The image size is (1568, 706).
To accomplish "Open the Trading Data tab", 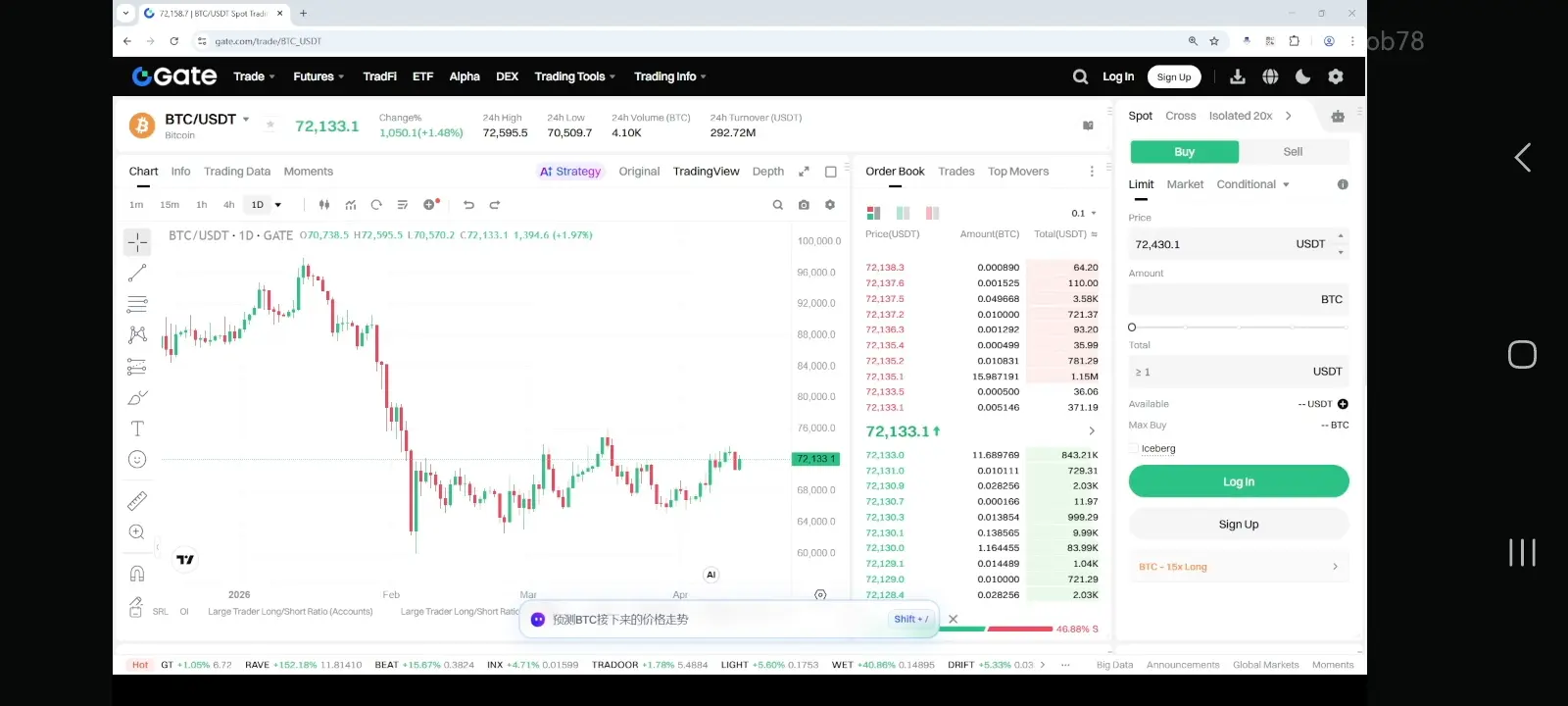I will pyautogui.click(x=237, y=172).
